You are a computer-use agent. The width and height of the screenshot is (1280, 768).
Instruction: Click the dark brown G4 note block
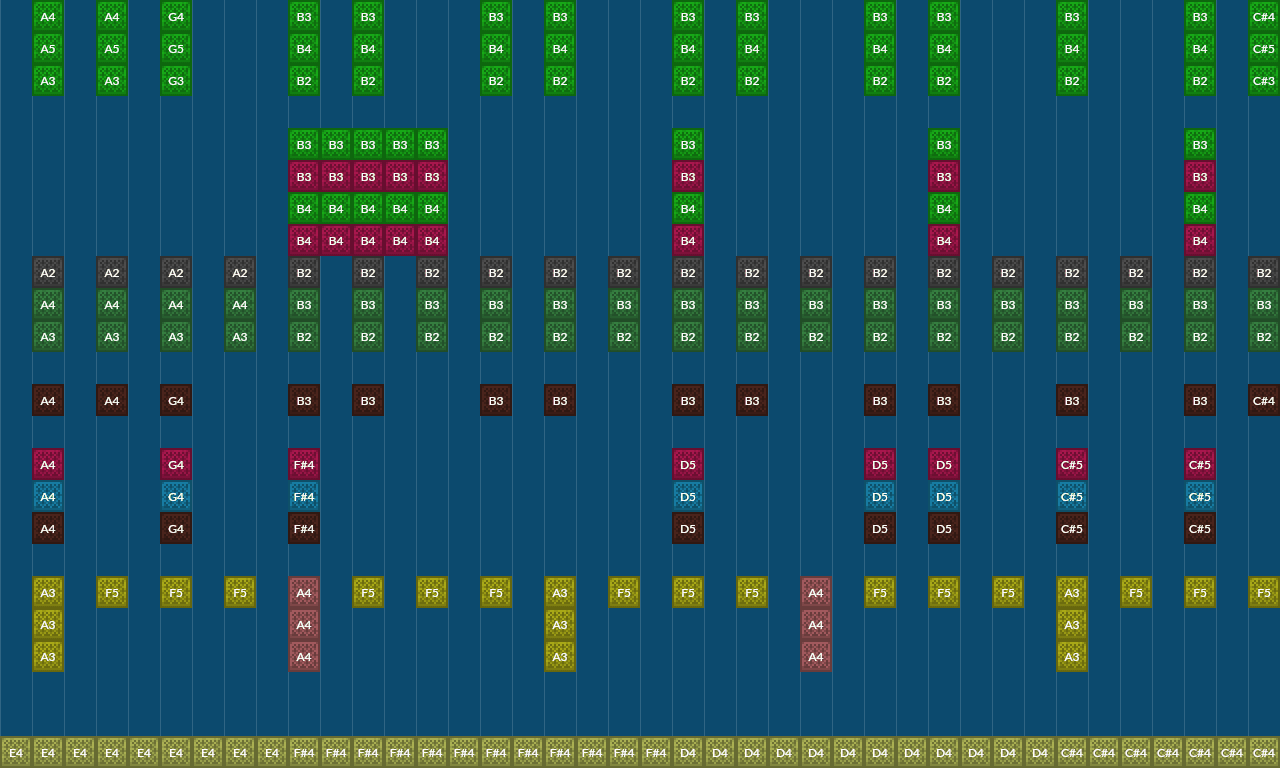pyautogui.click(x=176, y=528)
